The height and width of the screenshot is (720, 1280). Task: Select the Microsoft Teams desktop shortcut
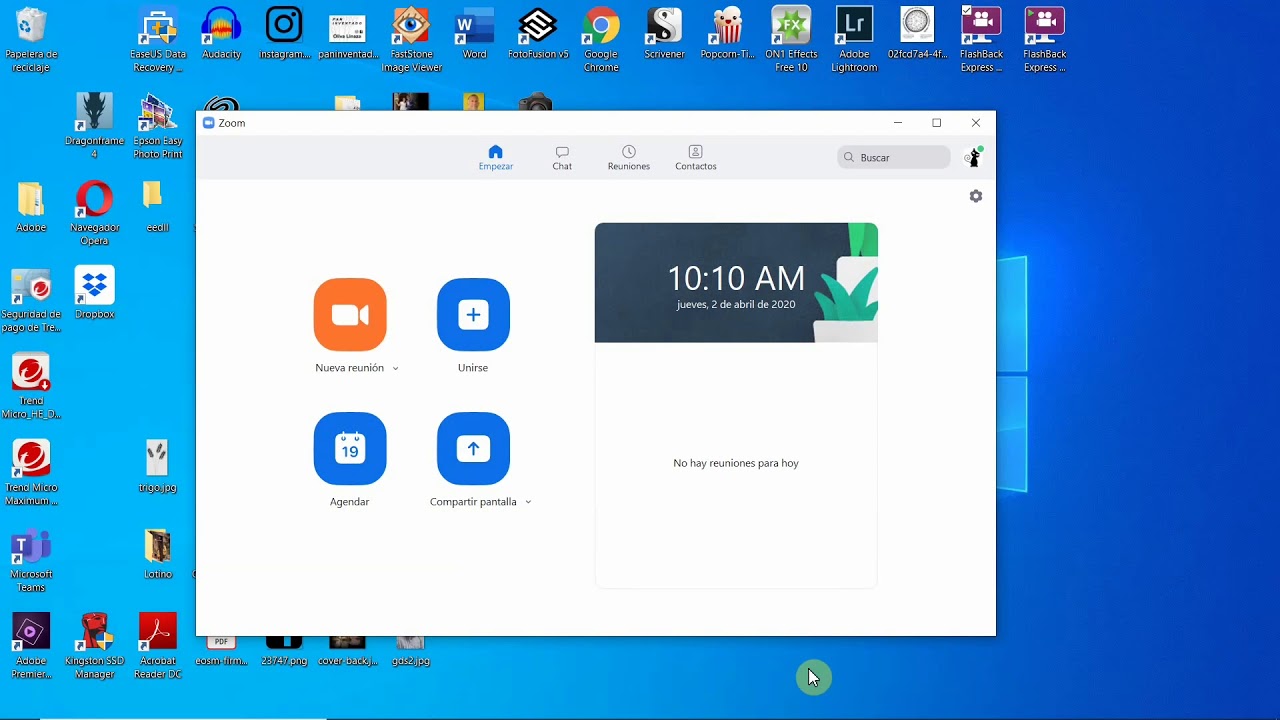(31, 561)
